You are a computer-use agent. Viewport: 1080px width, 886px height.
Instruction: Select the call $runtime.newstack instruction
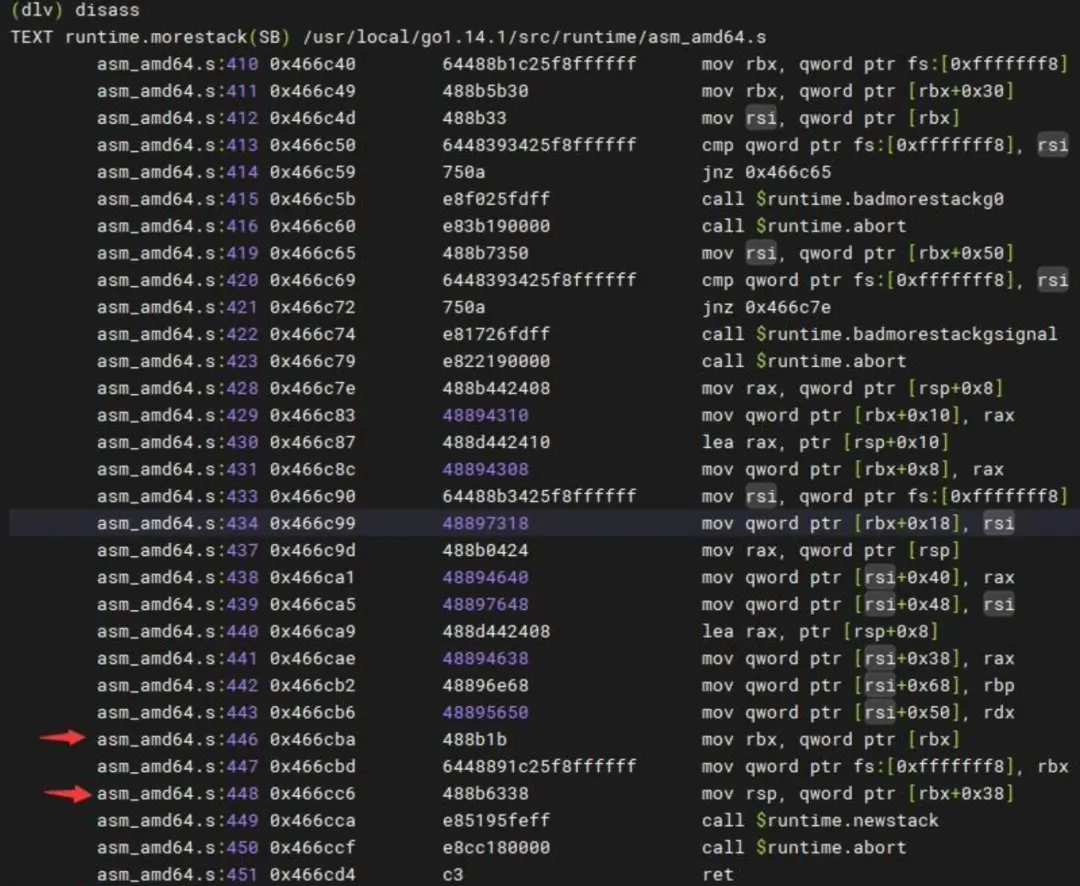(820, 821)
